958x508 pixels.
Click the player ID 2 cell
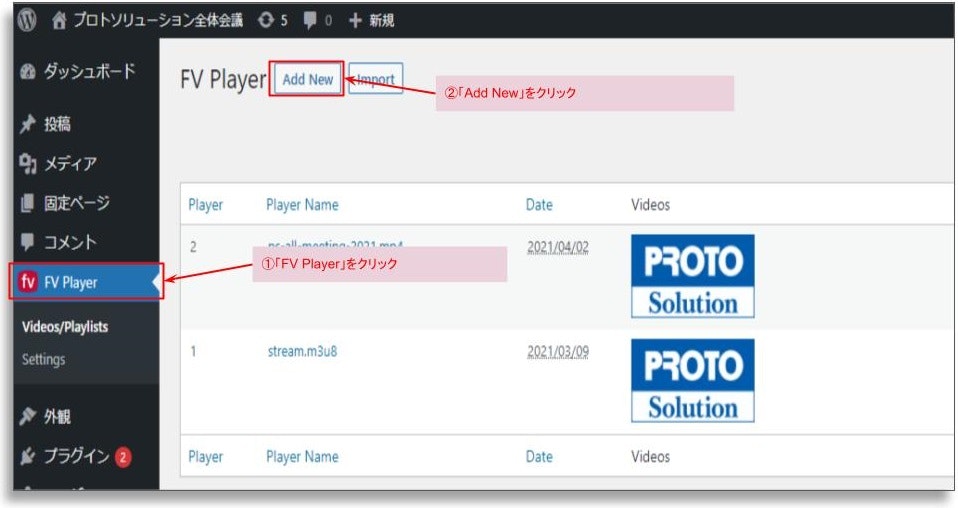(x=193, y=247)
